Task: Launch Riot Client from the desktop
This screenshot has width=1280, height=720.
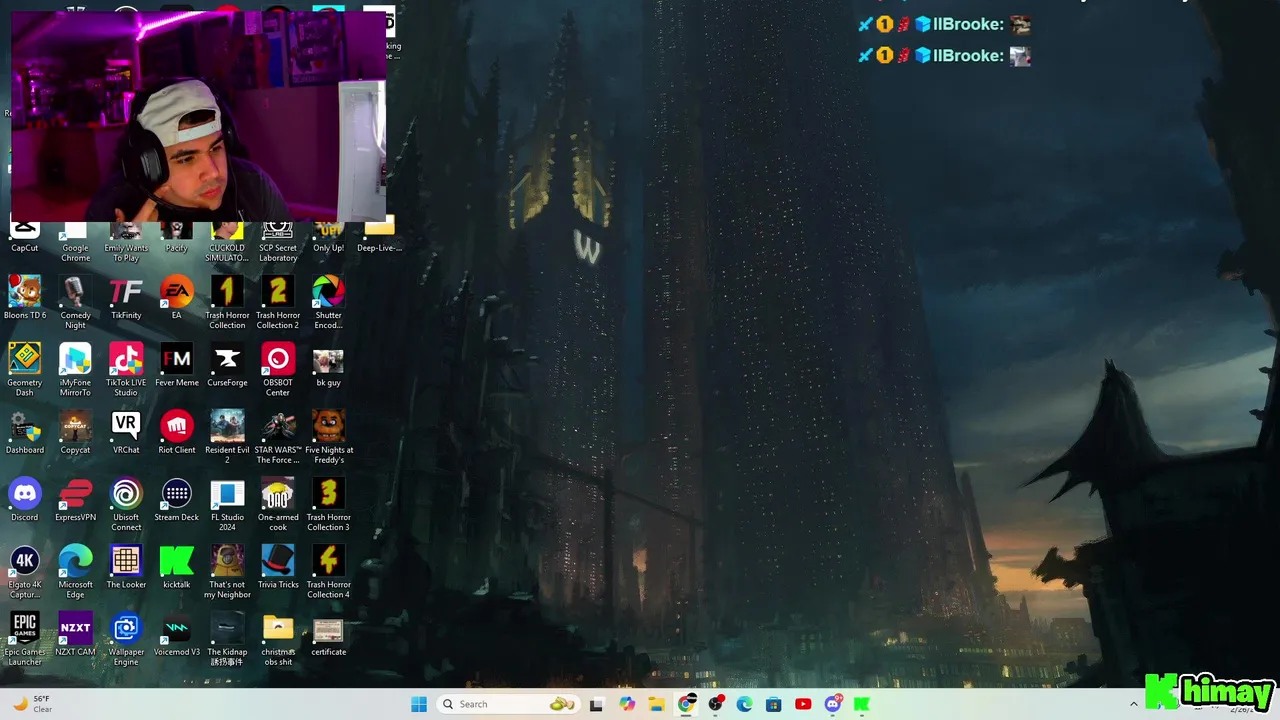Action: (x=177, y=432)
